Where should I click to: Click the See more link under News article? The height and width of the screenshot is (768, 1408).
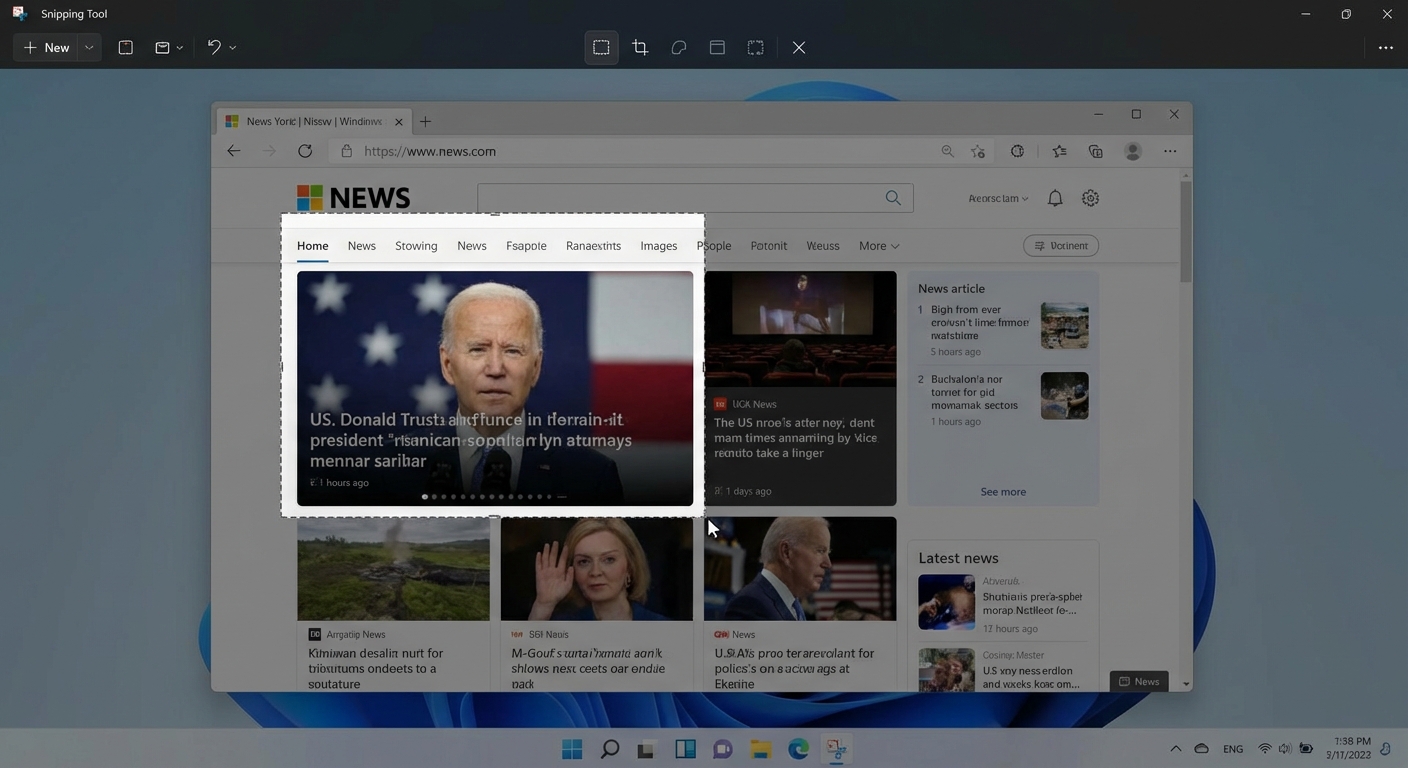pos(1002,491)
